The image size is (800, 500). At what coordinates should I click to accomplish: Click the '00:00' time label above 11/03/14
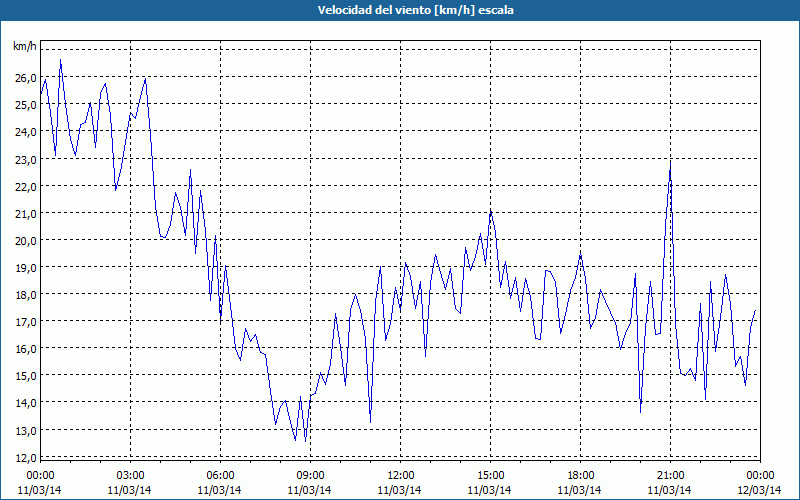40,476
